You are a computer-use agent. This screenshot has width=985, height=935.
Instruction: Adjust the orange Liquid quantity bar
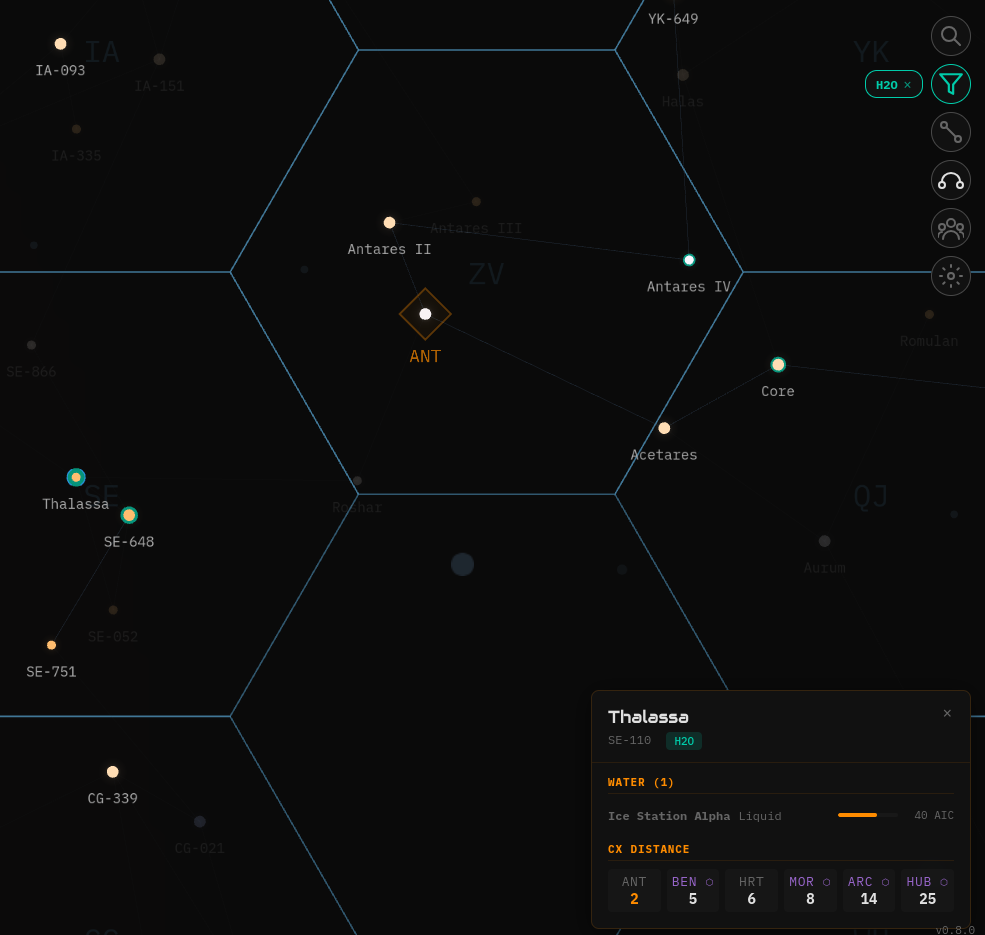point(866,815)
